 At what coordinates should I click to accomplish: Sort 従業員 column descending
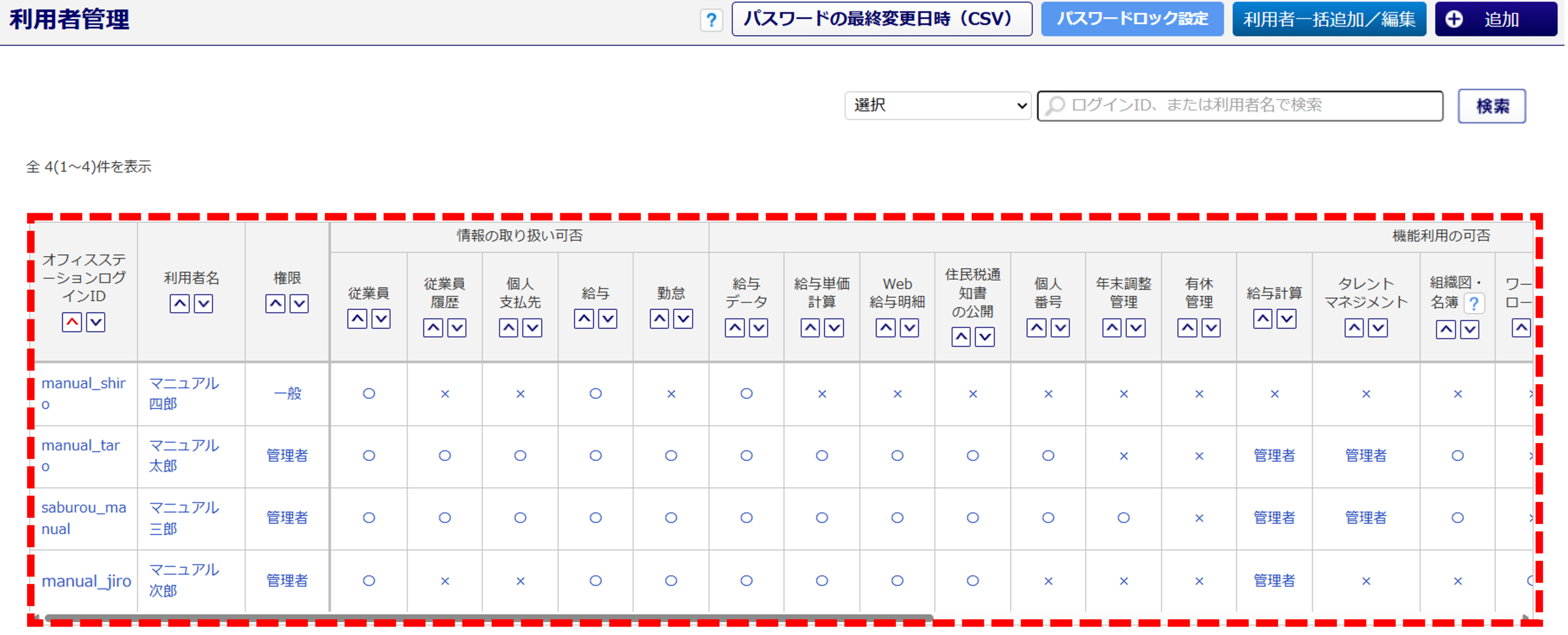[x=381, y=319]
